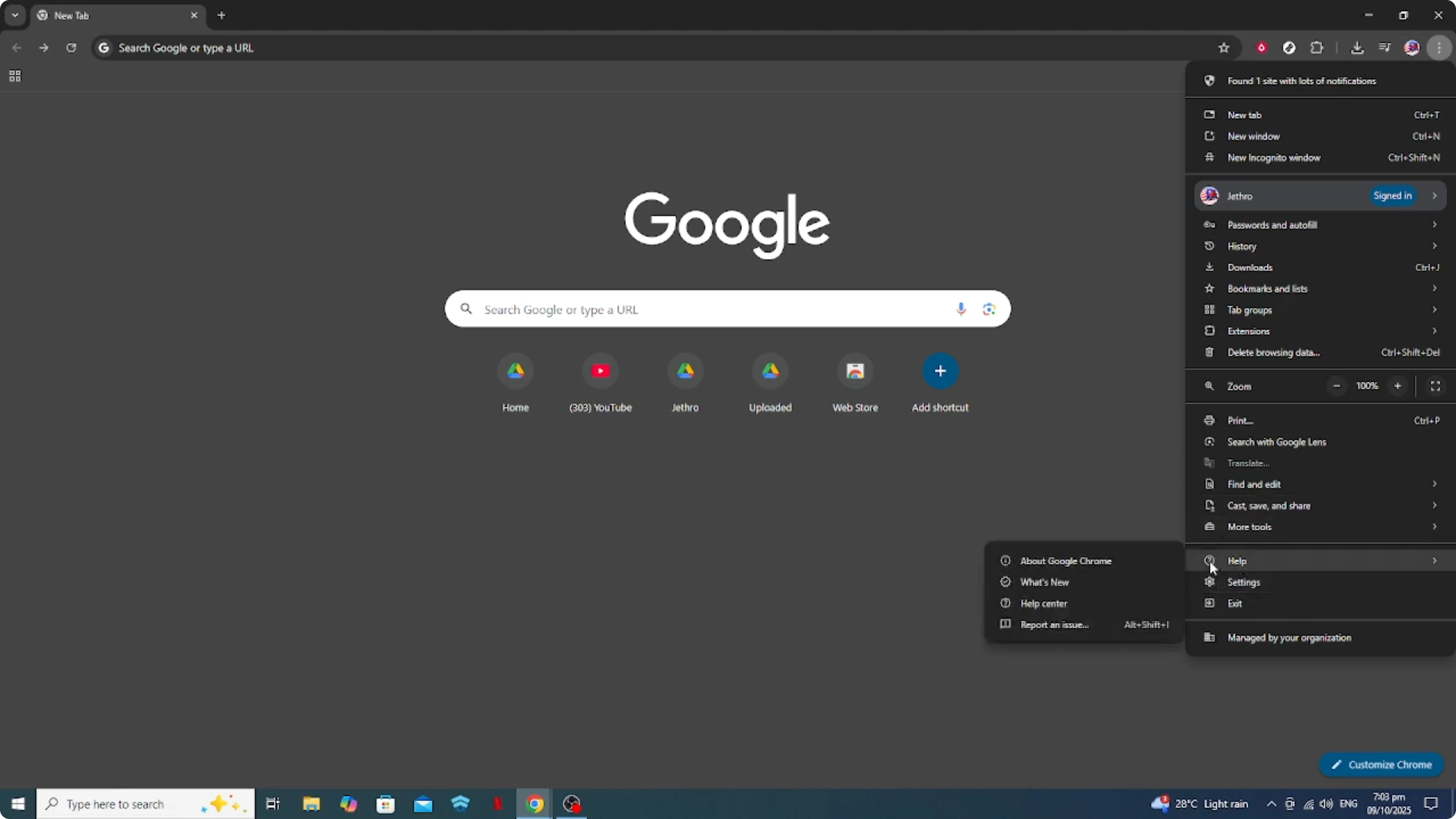Viewport: 1456px width, 819px height.
Task: Start voice search with the microphone icon
Action: coord(960,309)
